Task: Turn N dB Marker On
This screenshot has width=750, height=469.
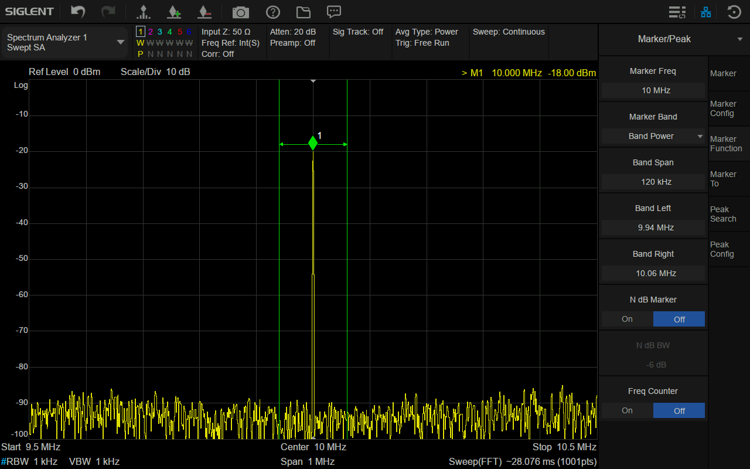Action: pyautogui.click(x=627, y=319)
